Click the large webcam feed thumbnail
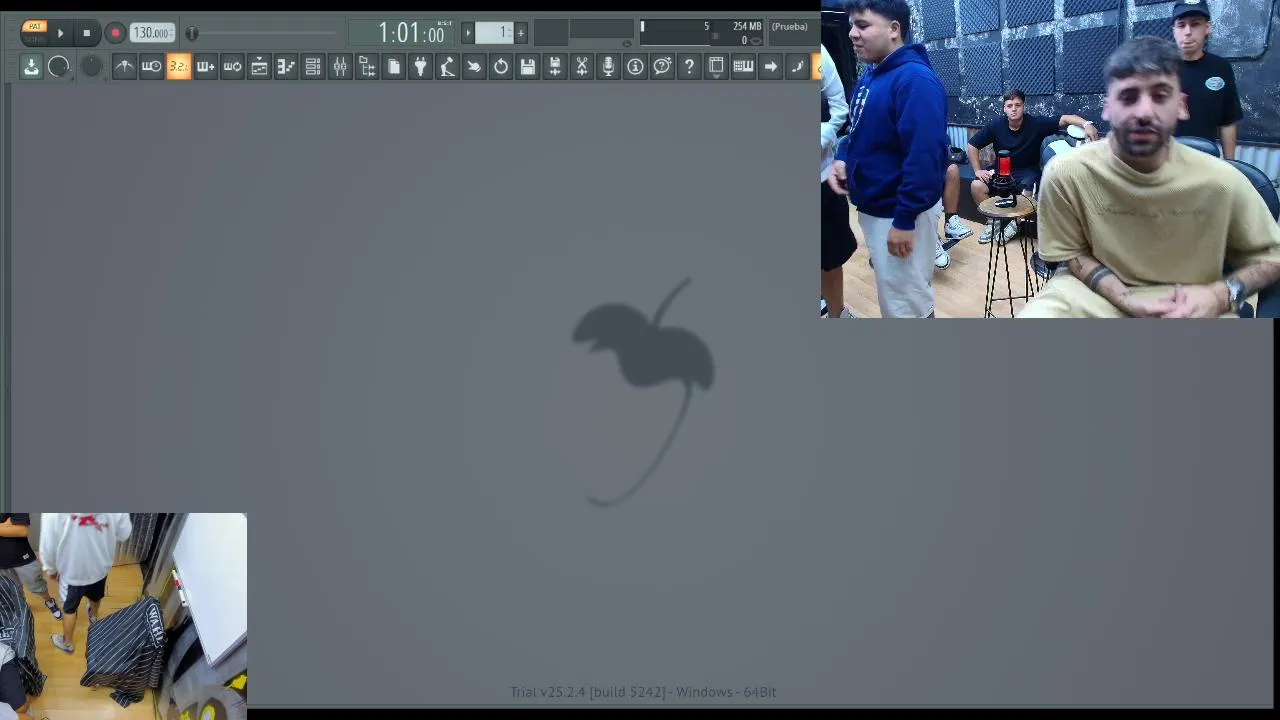 pos(1050,159)
